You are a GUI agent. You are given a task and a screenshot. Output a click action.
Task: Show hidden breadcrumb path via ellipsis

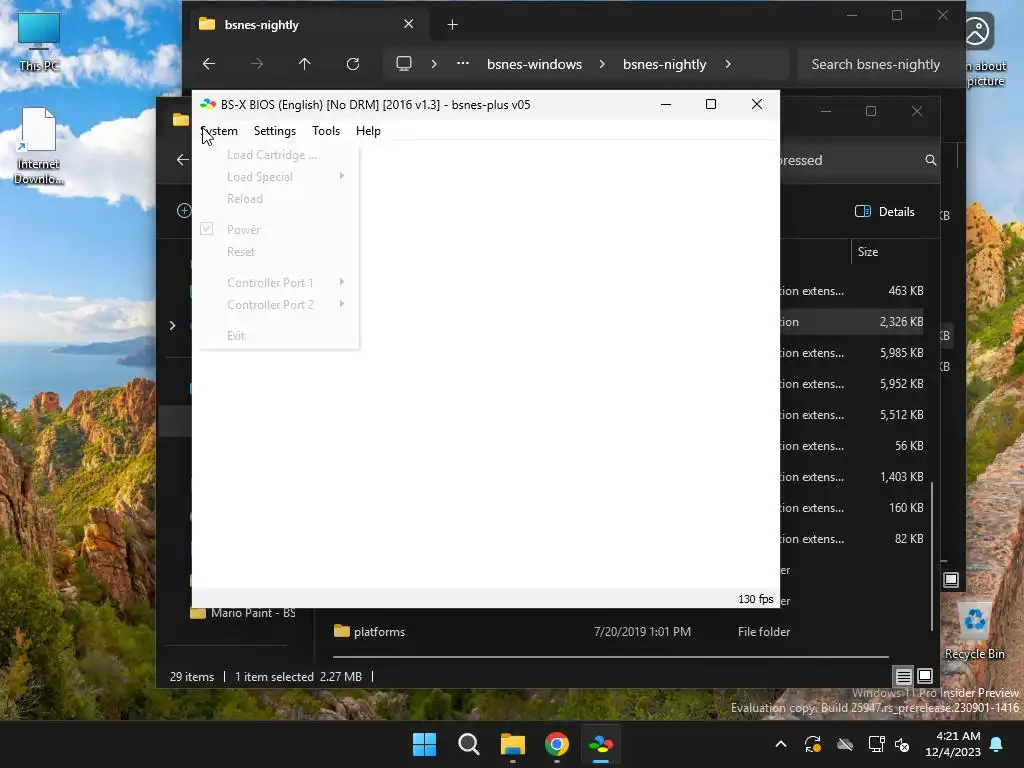[x=462, y=64]
